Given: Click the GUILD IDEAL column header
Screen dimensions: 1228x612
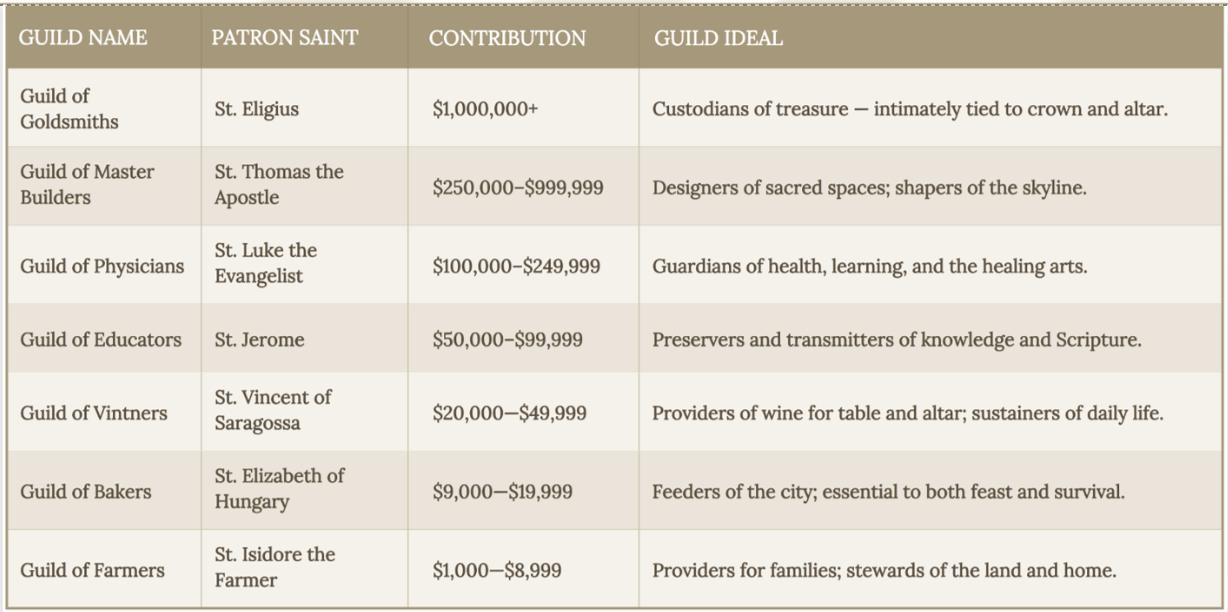Looking at the screenshot, I should pyautogui.click(x=718, y=38).
